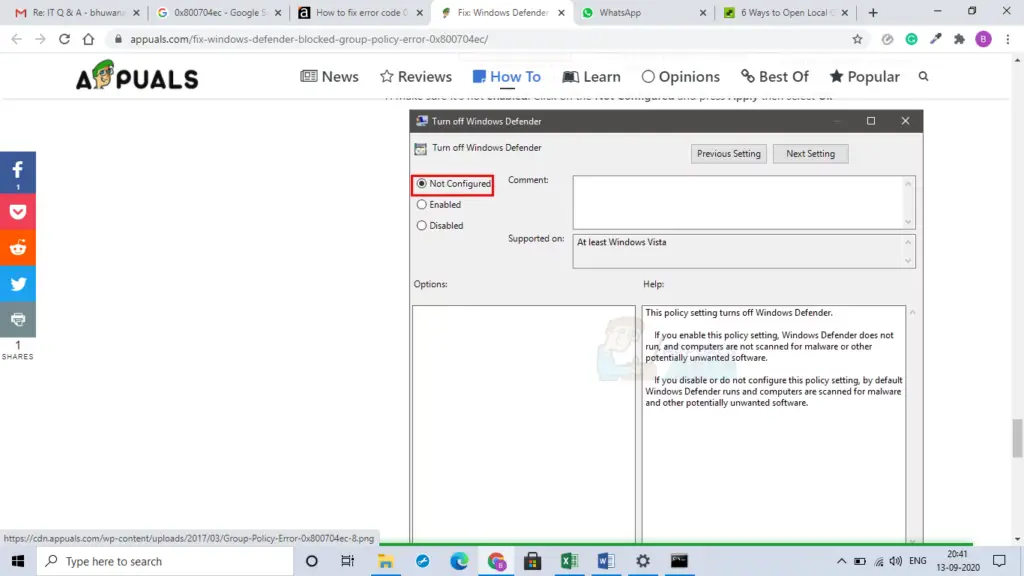Go back to previous page
The height and width of the screenshot is (576, 1024).
(x=17, y=39)
